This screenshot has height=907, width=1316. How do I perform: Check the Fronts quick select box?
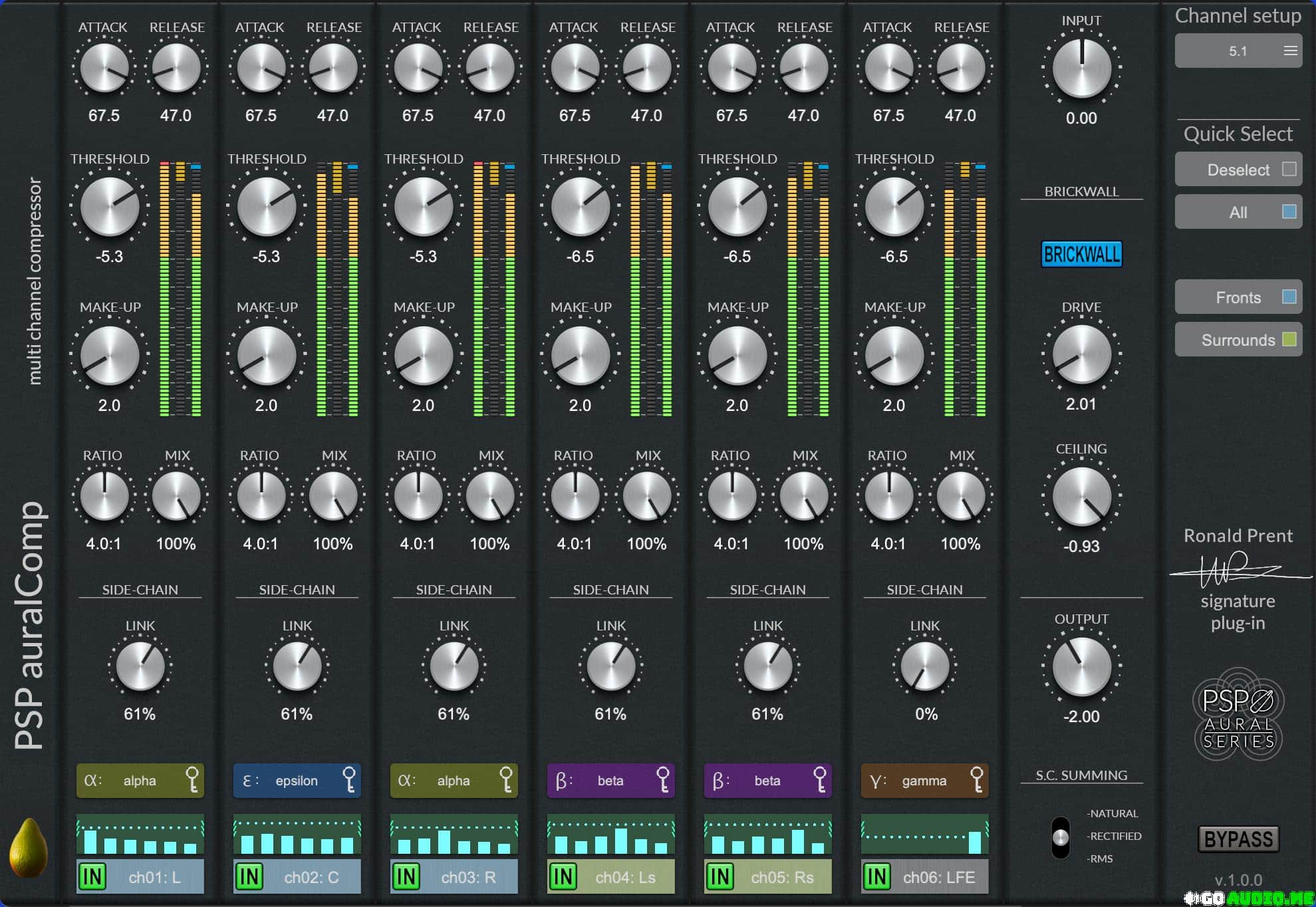(1289, 297)
